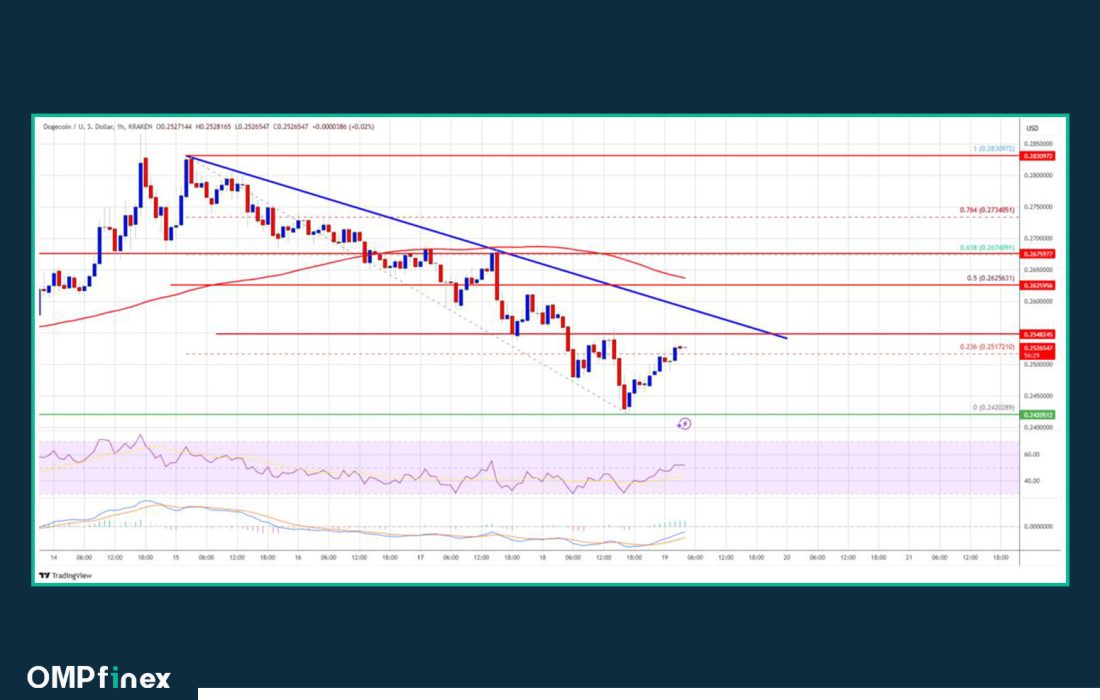Click the purple event marker icon below candles
Screen dimensions: 1100x700
click(x=685, y=424)
